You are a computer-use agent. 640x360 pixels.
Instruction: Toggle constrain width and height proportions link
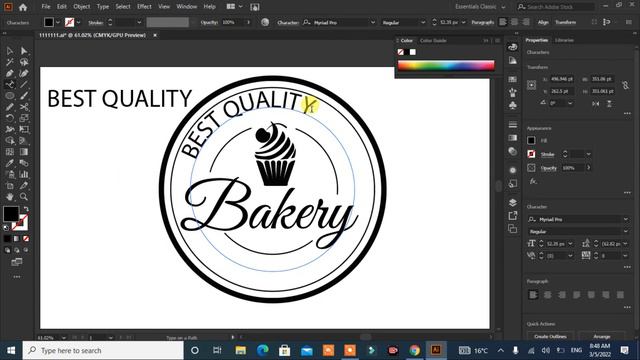pos(625,85)
